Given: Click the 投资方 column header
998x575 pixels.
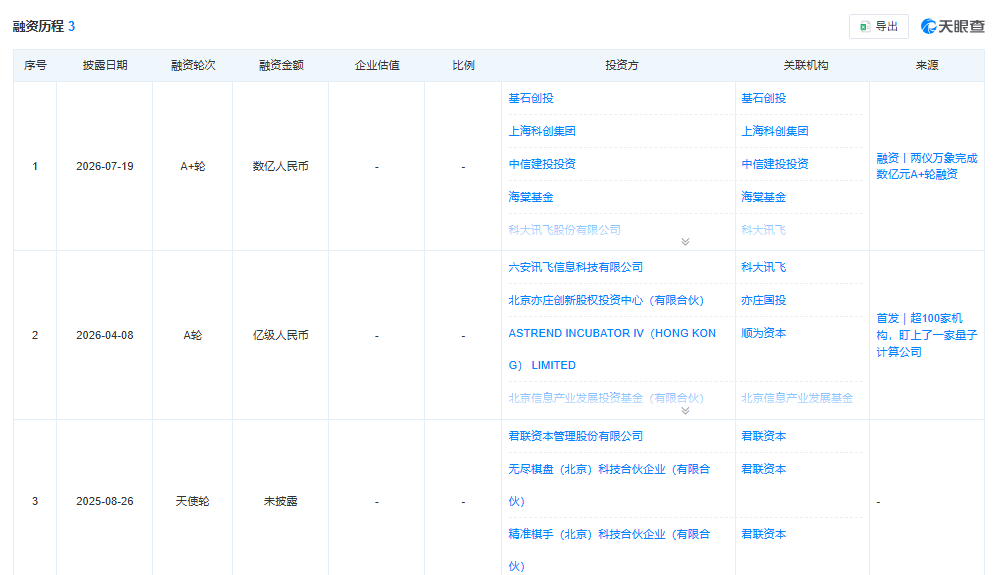Looking at the screenshot, I should (621, 65).
